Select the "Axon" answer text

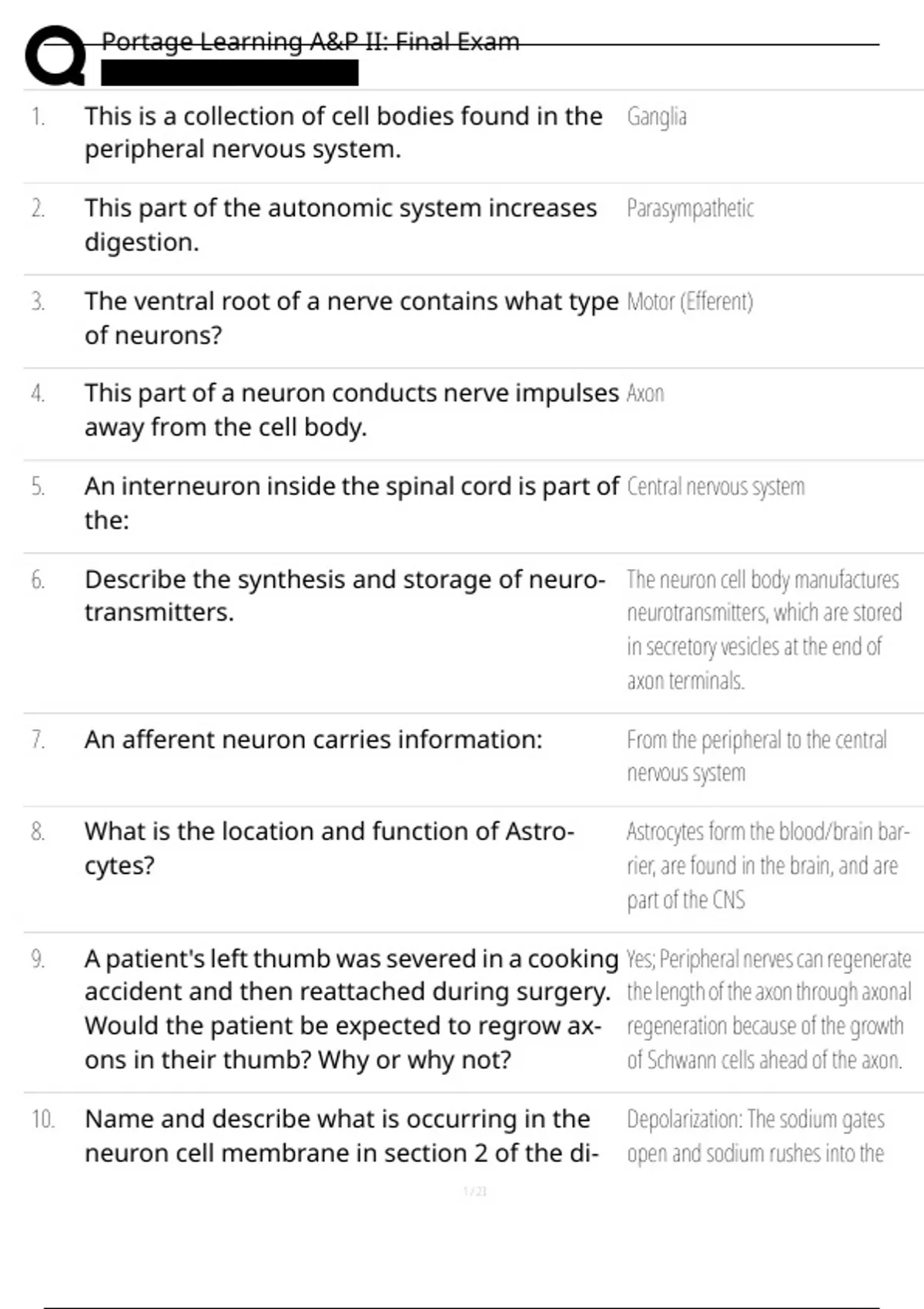(x=645, y=393)
